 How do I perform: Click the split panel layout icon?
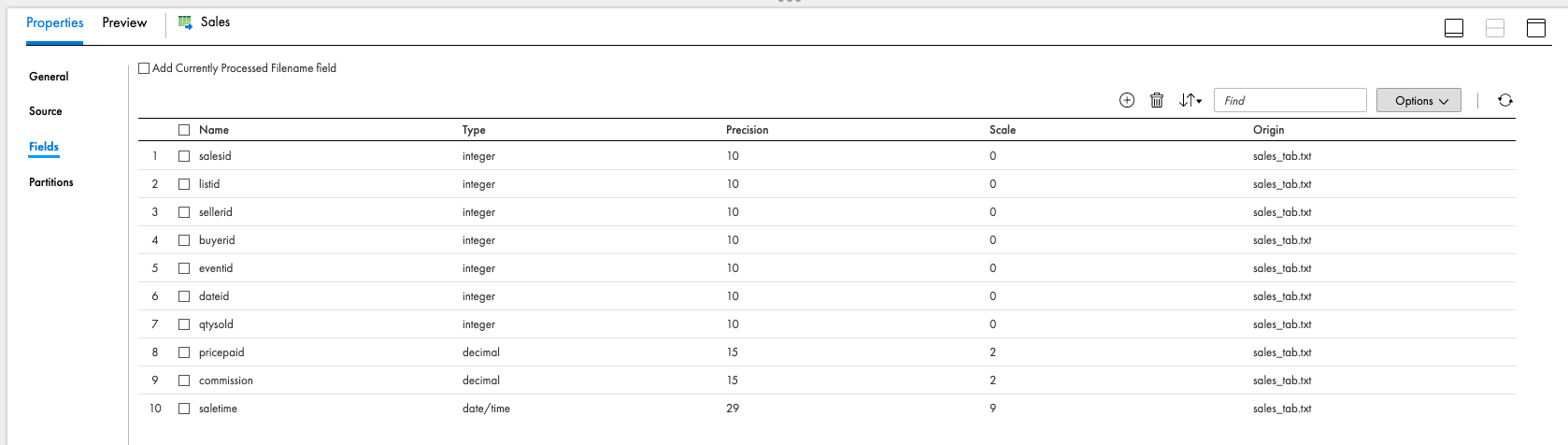tap(1495, 28)
